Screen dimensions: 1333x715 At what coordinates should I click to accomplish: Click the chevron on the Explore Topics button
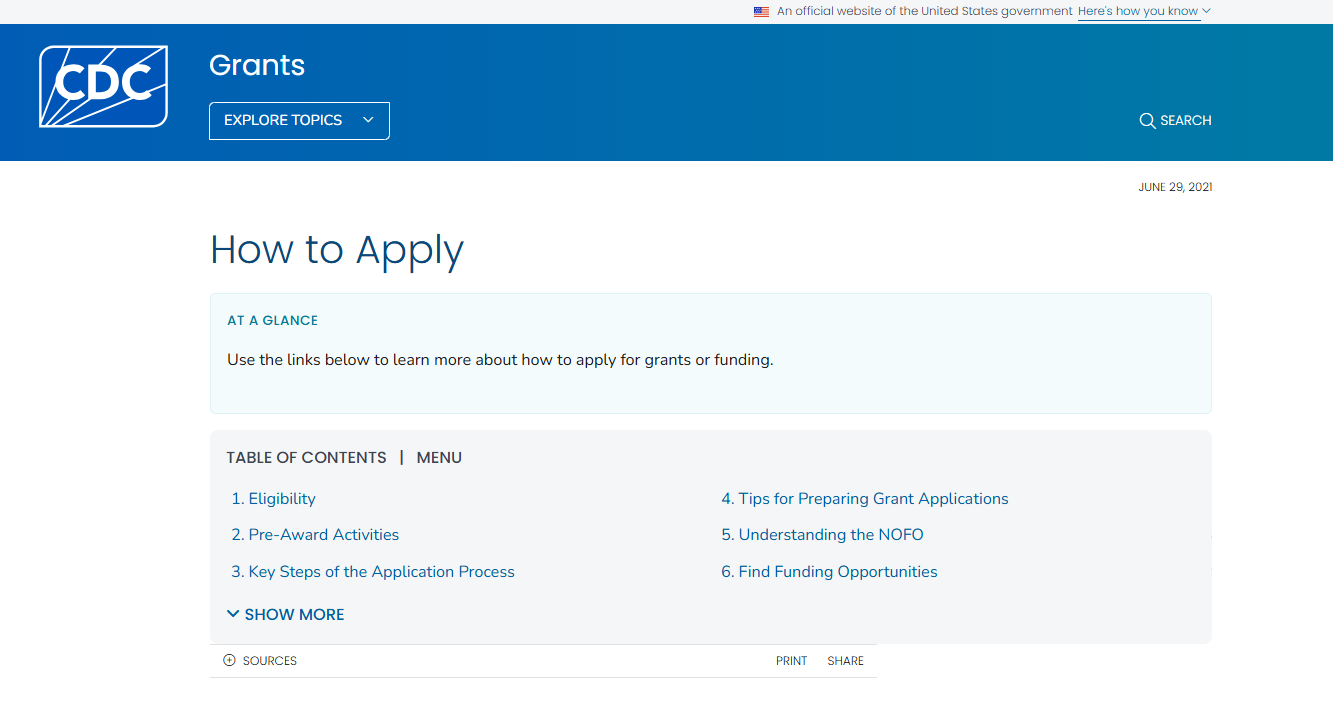pos(369,120)
